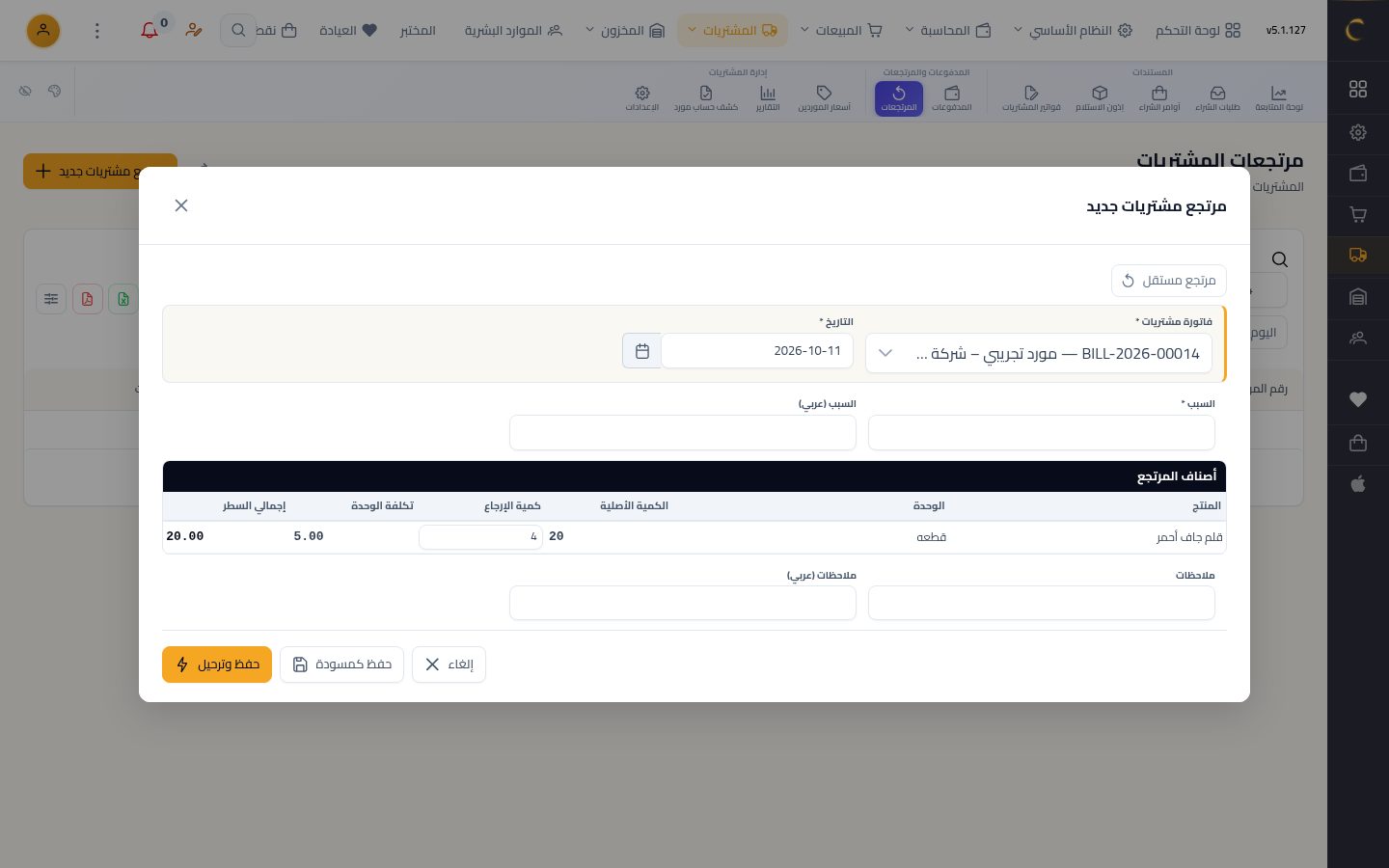The image size is (1389, 868).
Task: Open the المخزون dropdown menu
Action: point(627,31)
